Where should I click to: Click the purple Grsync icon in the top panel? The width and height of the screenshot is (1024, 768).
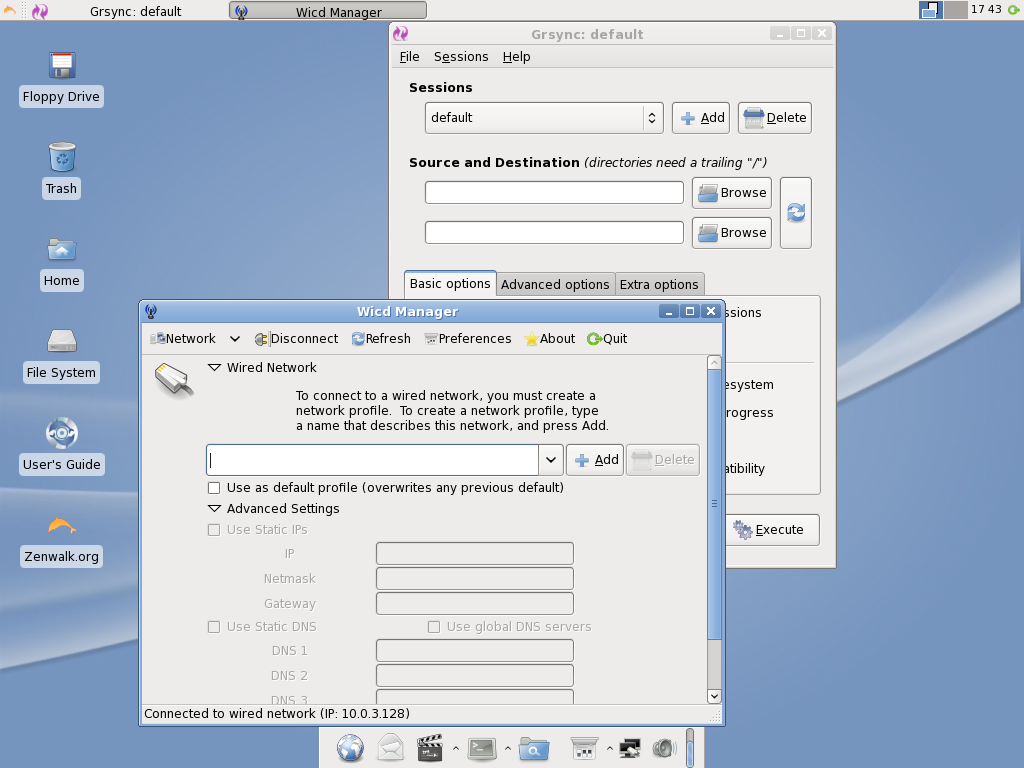click(40, 10)
